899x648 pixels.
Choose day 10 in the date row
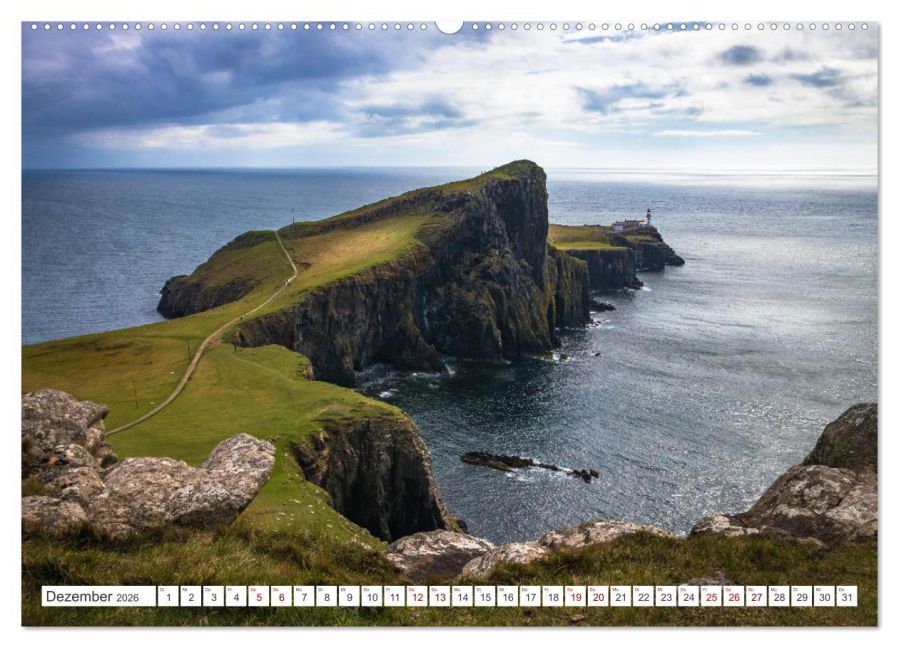click(372, 596)
